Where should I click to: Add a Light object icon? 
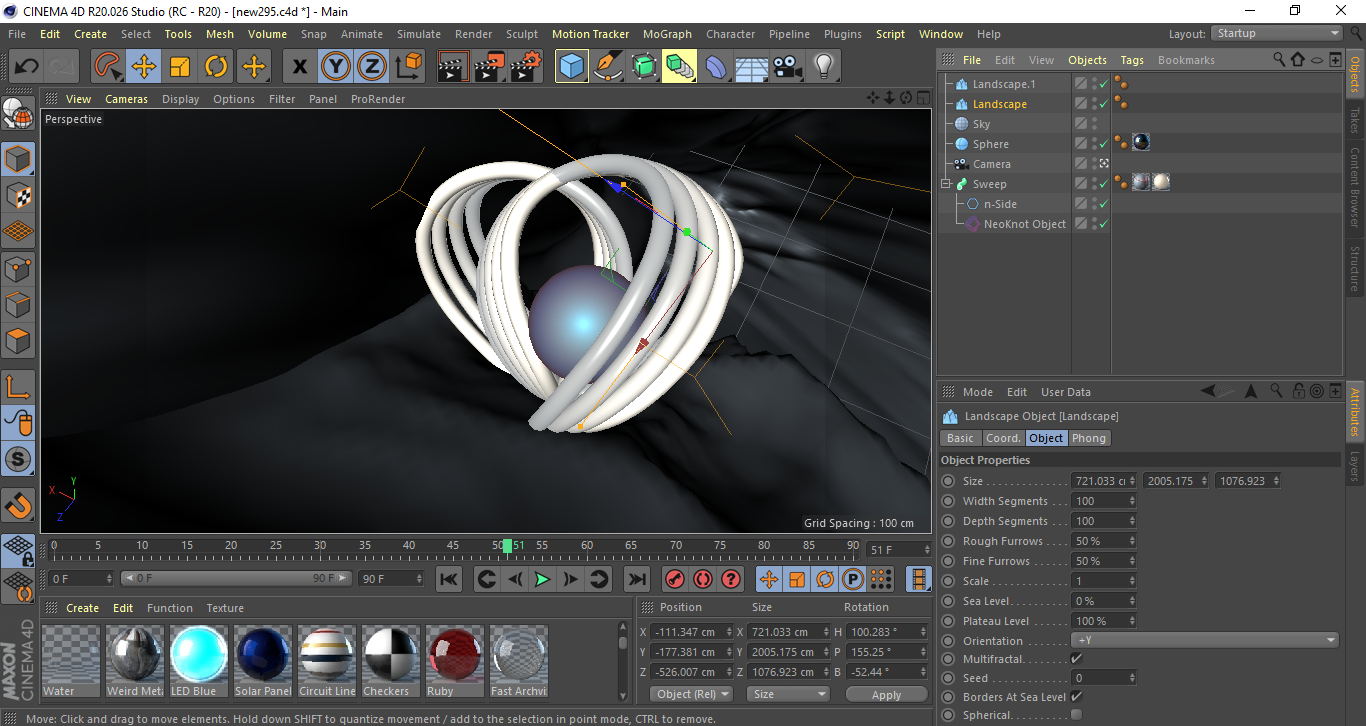[824, 67]
